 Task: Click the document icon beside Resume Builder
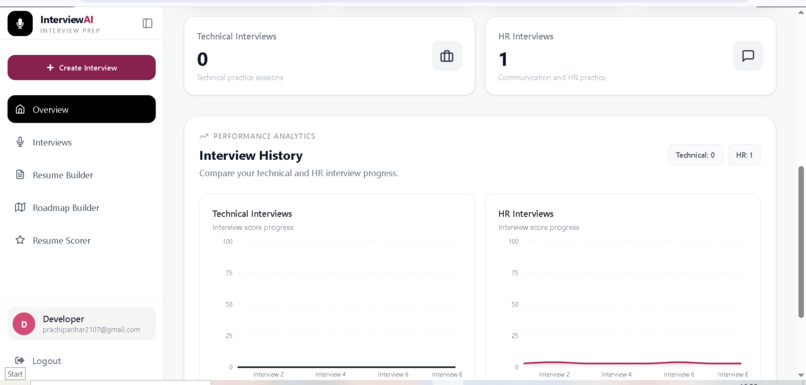tap(20, 175)
